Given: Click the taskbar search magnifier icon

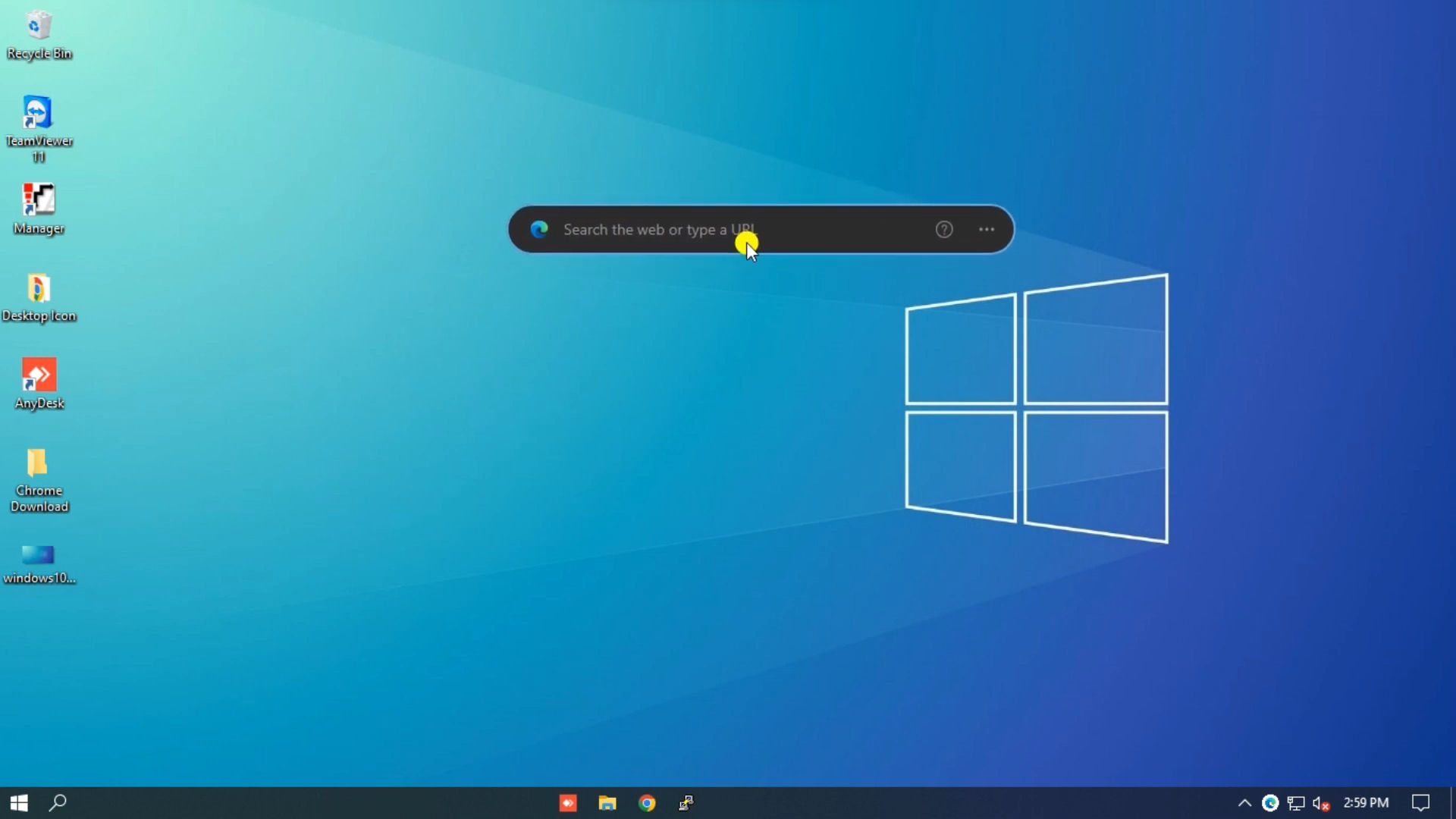Looking at the screenshot, I should [x=58, y=802].
